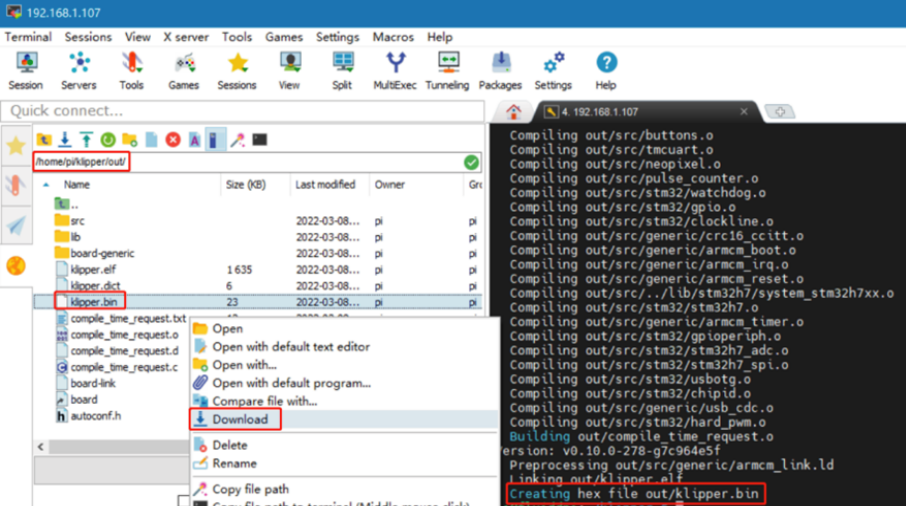Sort file list by Name column

coord(77,185)
